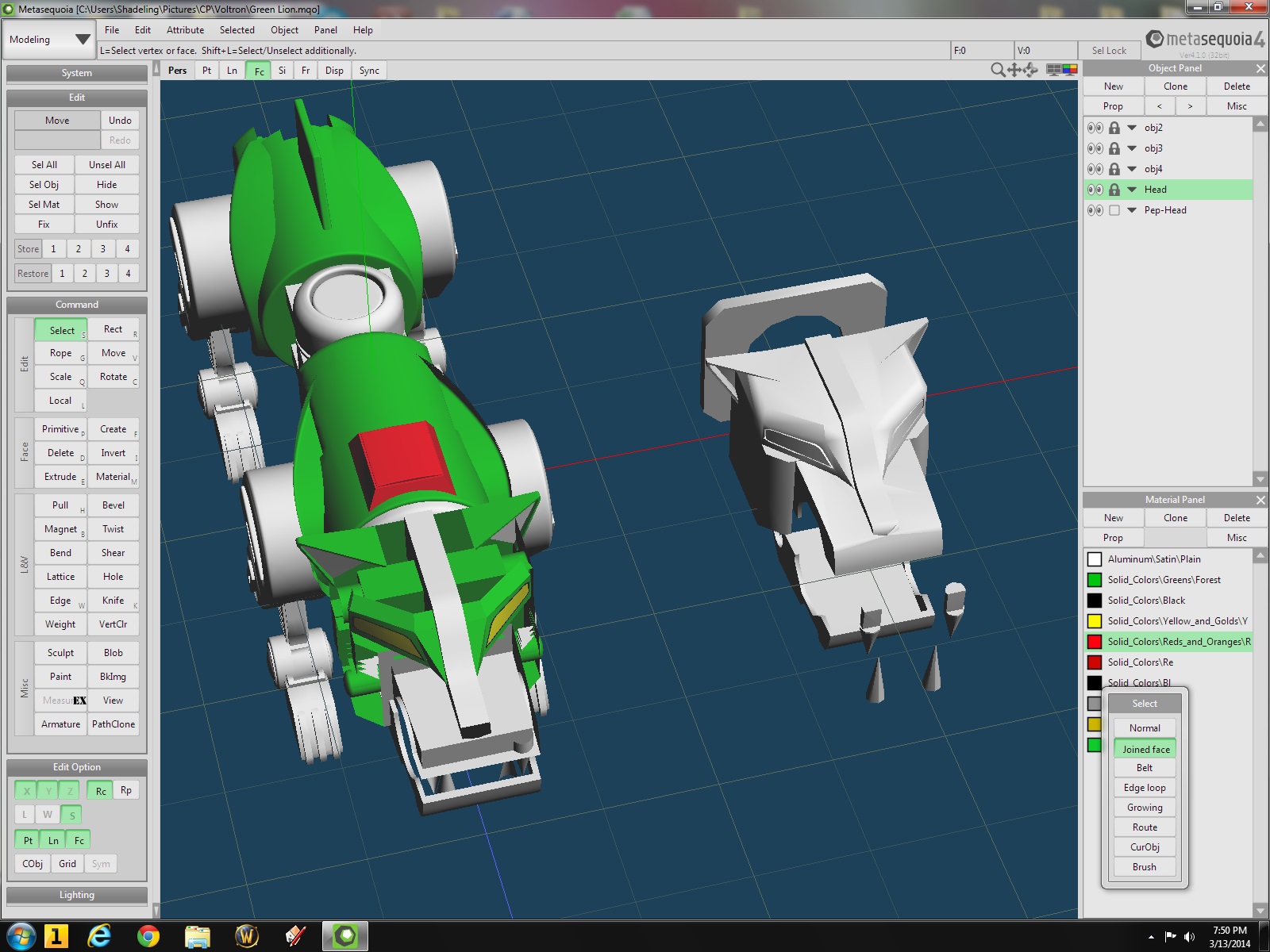Toggle the Z axis in Edit Option

click(x=70, y=790)
